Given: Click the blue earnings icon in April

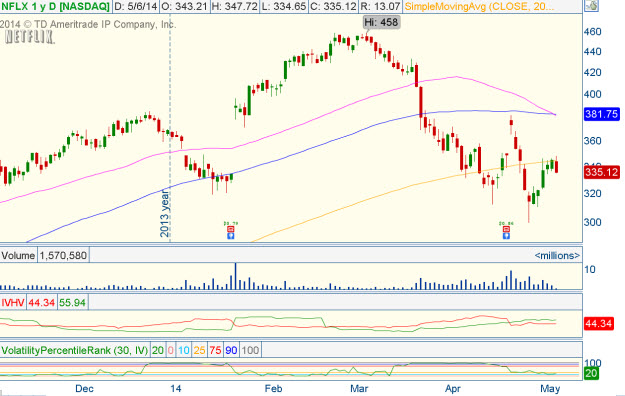Looking at the screenshot, I should 506,236.
